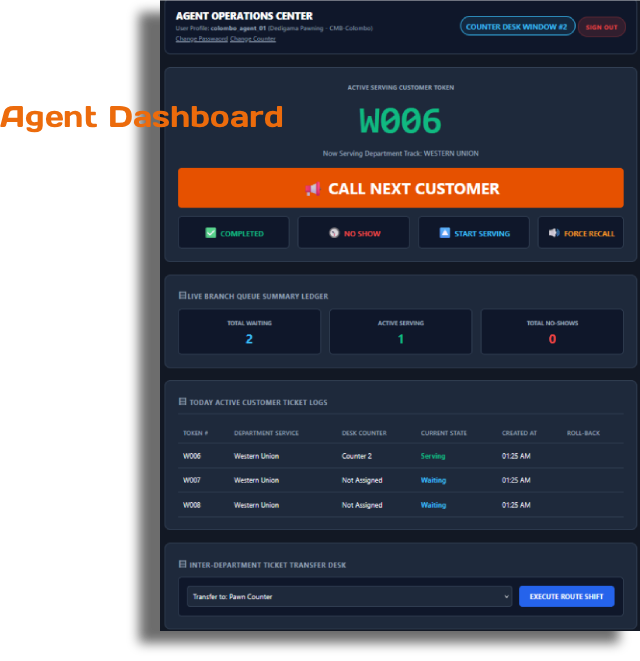
Task: Click the megaphone icon on Call Next Customer
Action: pyautogui.click(x=313, y=189)
